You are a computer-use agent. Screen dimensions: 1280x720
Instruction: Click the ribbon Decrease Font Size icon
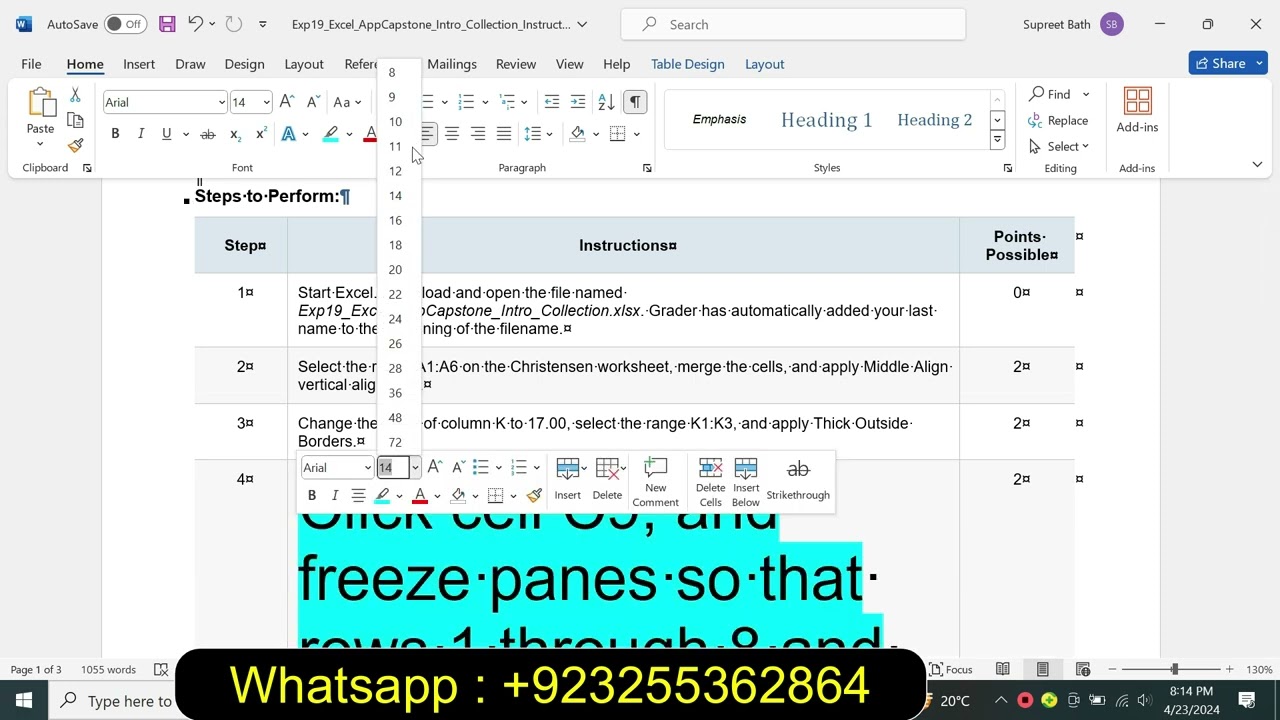313,102
